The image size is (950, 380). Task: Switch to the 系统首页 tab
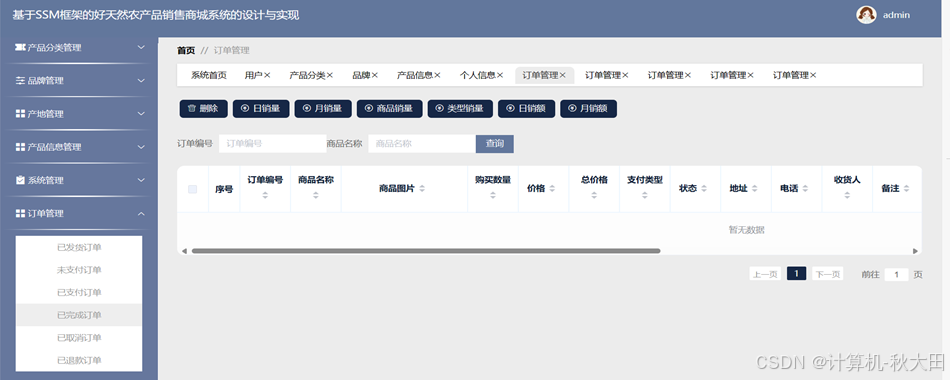[x=209, y=75]
